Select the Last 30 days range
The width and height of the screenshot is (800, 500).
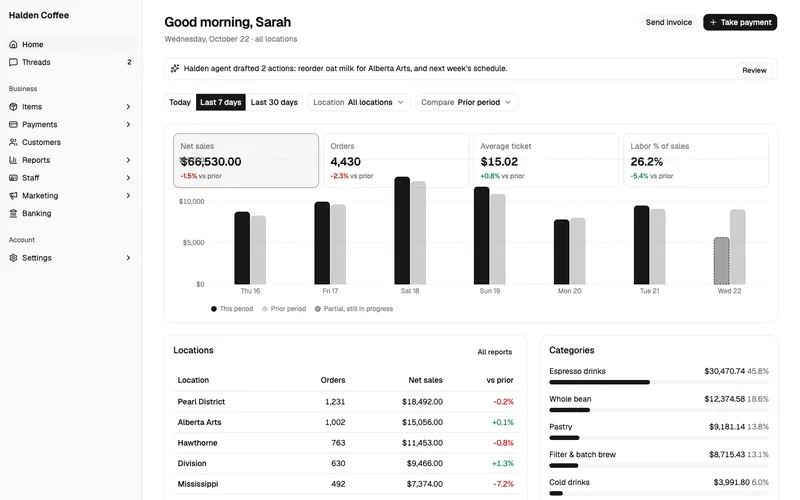click(x=274, y=102)
